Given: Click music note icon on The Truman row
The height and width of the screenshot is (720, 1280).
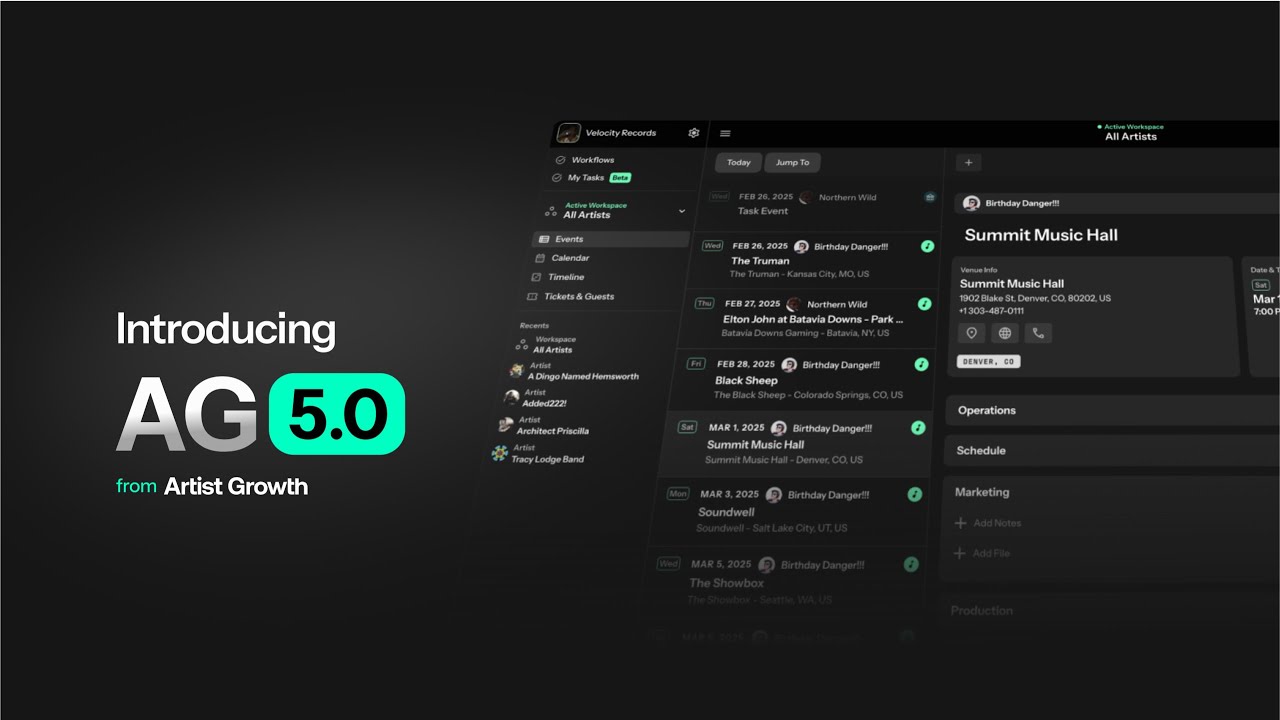Looking at the screenshot, I should 927,246.
